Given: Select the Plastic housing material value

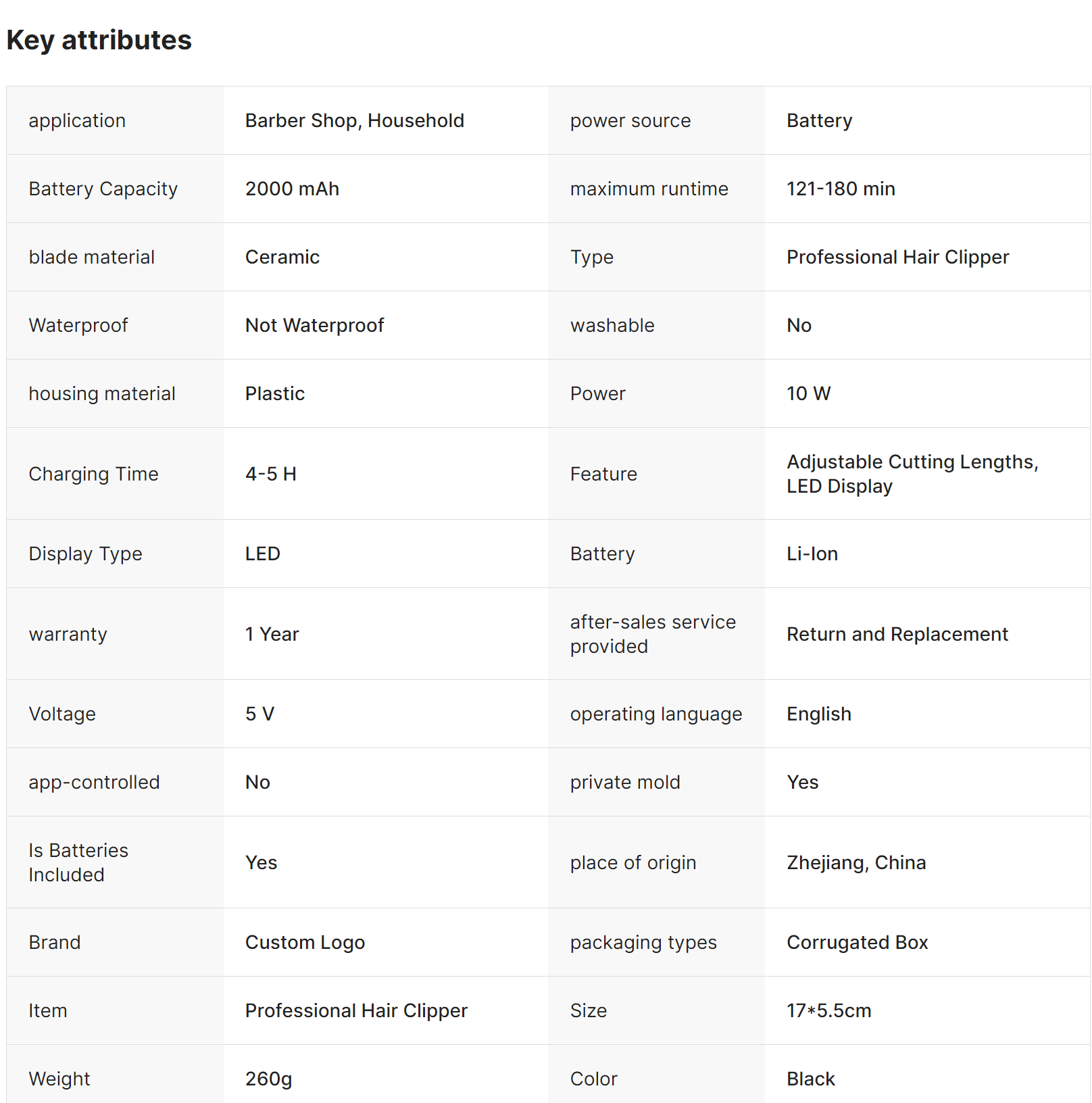Looking at the screenshot, I should [x=274, y=393].
